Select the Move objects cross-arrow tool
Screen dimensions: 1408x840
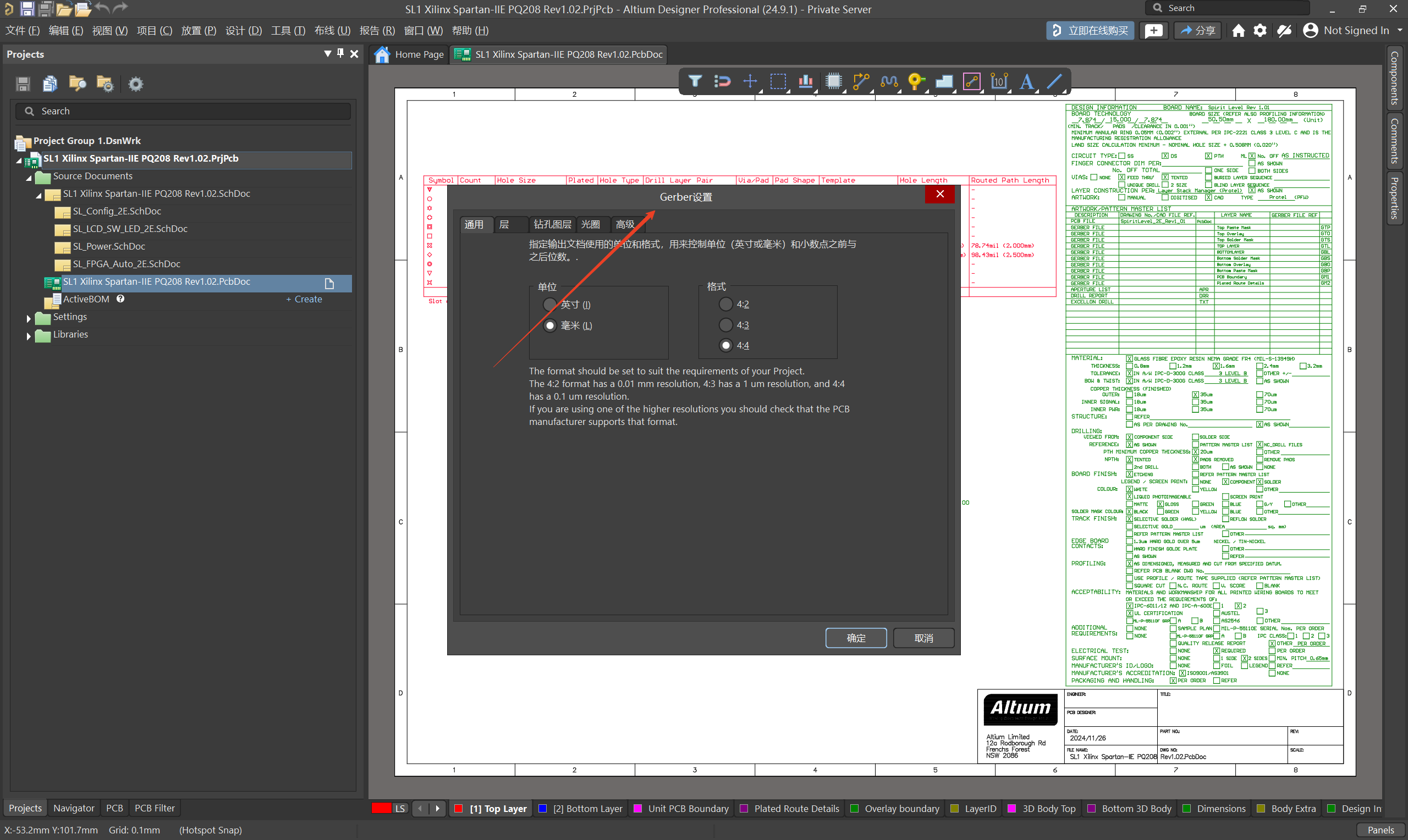point(750,81)
